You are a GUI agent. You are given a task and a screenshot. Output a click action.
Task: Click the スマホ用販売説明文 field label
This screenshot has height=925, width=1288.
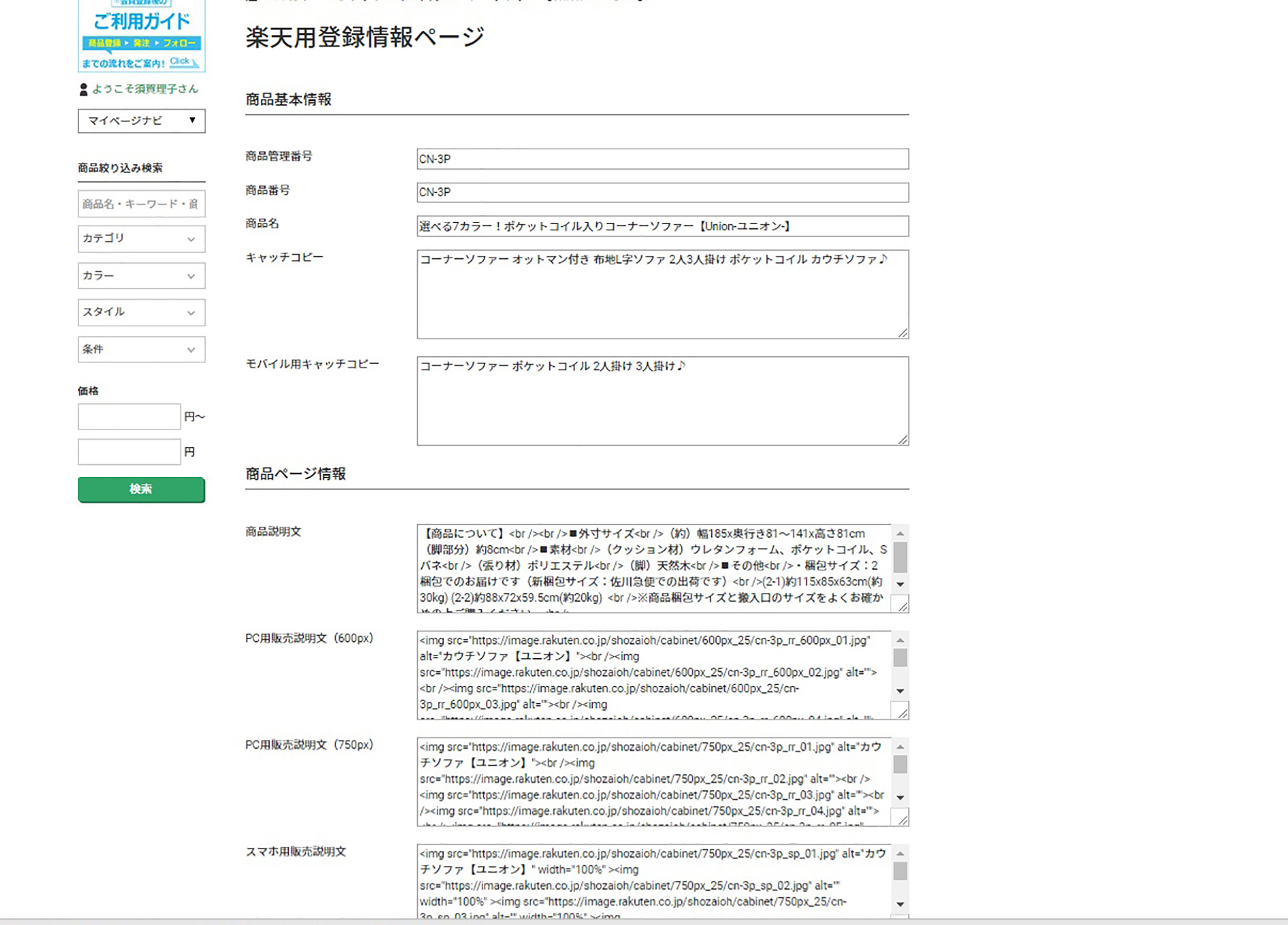pyautogui.click(x=295, y=852)
